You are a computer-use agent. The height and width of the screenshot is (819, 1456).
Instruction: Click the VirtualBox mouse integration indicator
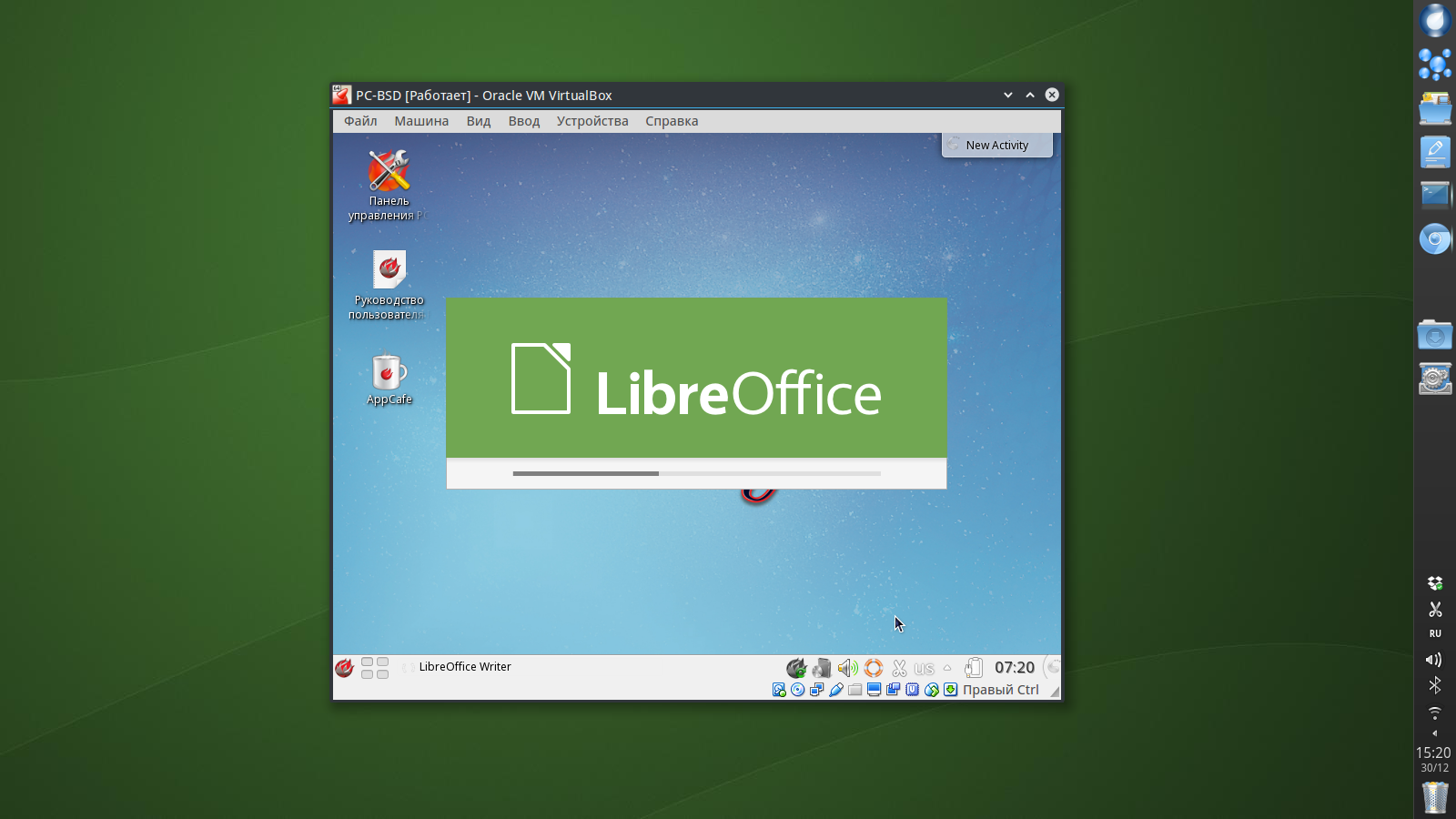pyautogui.click(x=932, y=690)
